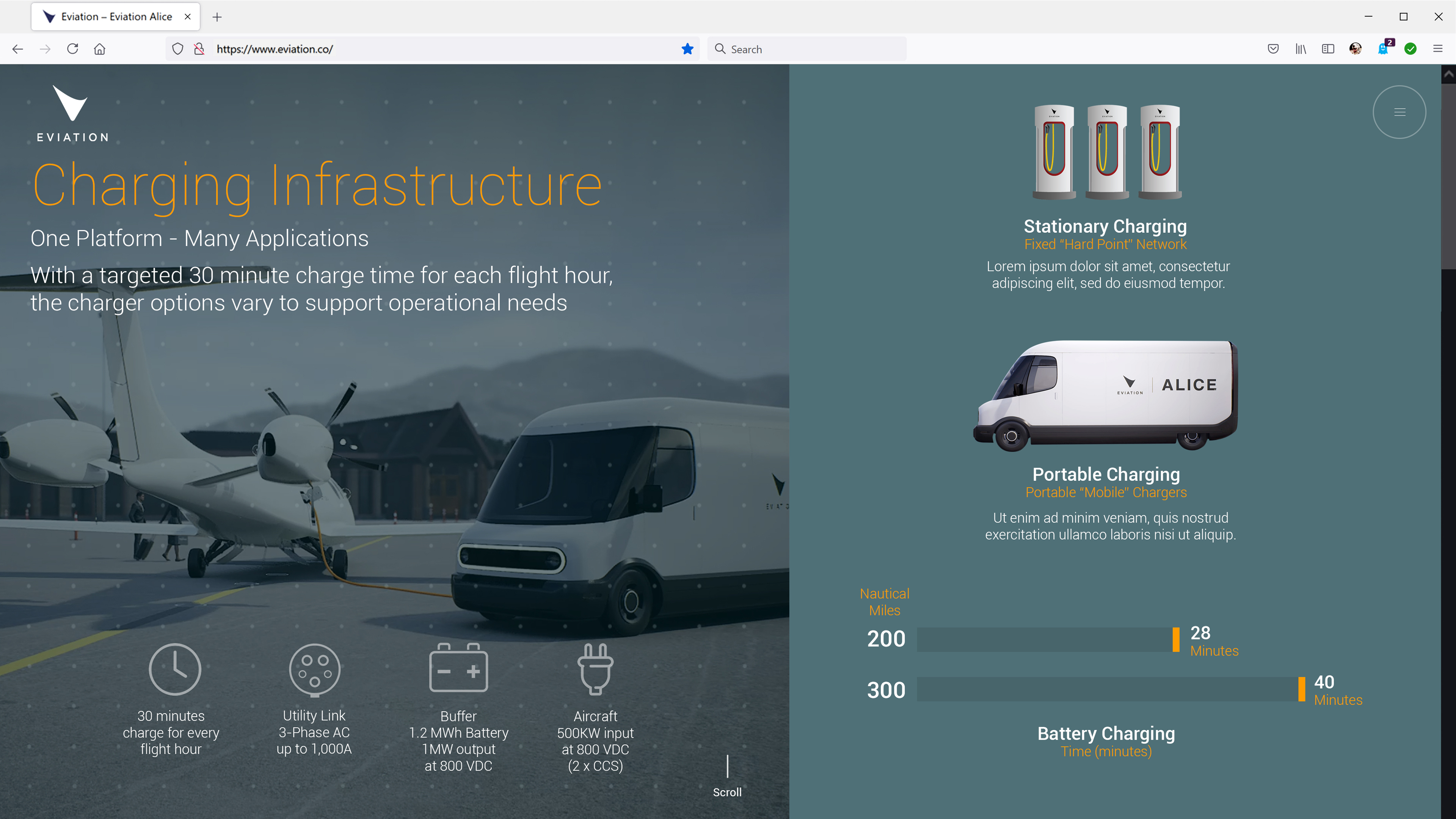
Task: Click the green checkmark extension icon
Action: click(x=1410, y=49)
